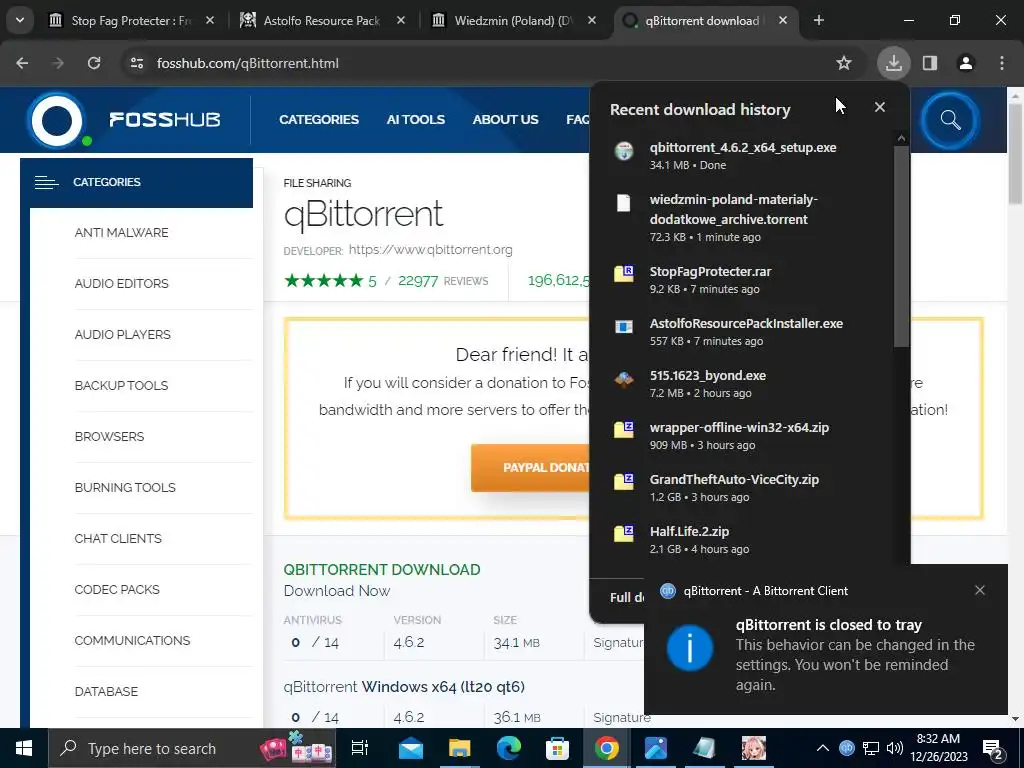Click the Half.Life.2.zip download entry
Image resolution: width=1024 pixels, height=768 pixels.
741,539
